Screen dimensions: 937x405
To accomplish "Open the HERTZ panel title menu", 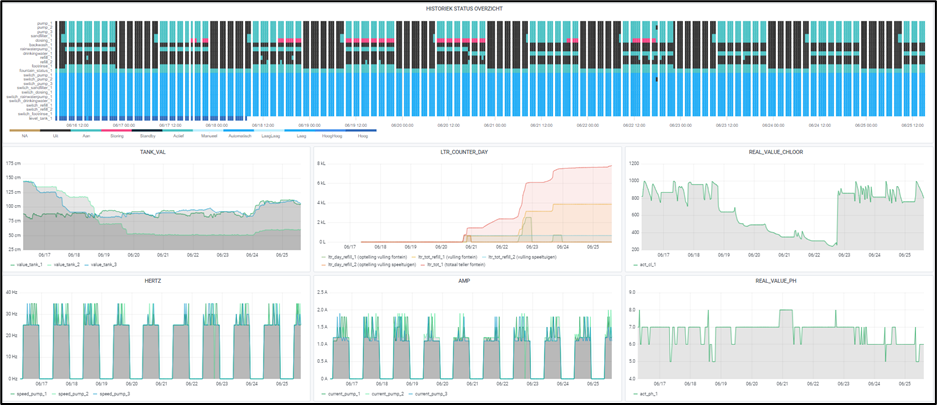I will 152,280.
